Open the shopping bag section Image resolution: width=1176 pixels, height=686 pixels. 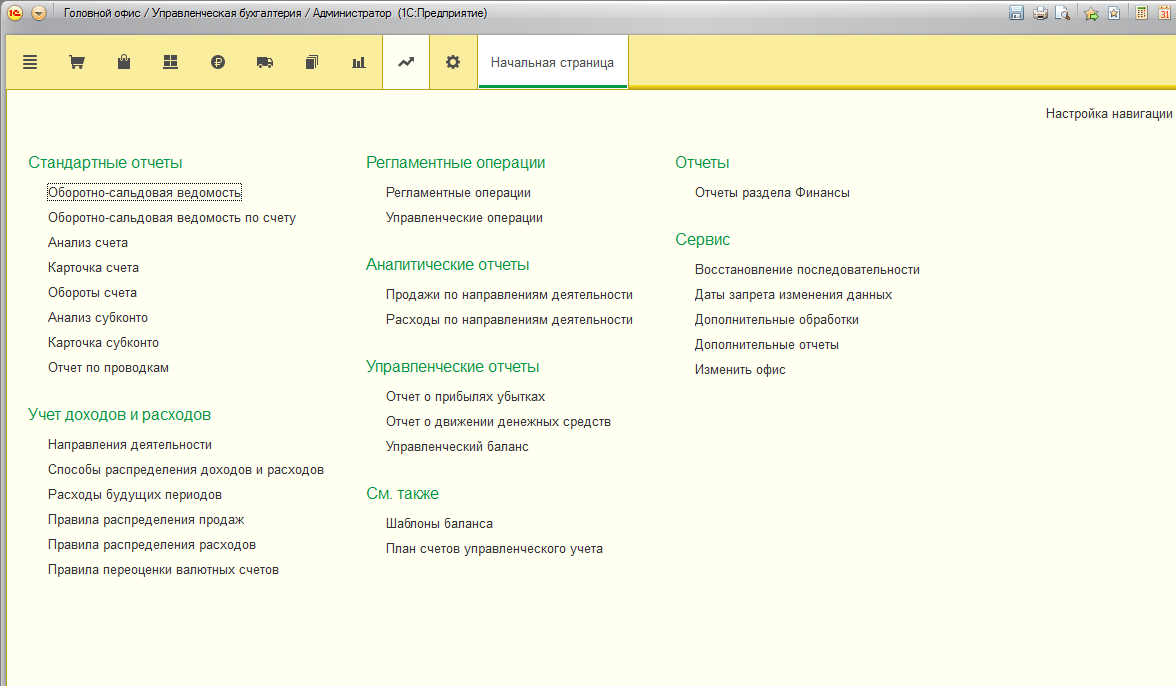pyautogui.click(x=124, y=62)
